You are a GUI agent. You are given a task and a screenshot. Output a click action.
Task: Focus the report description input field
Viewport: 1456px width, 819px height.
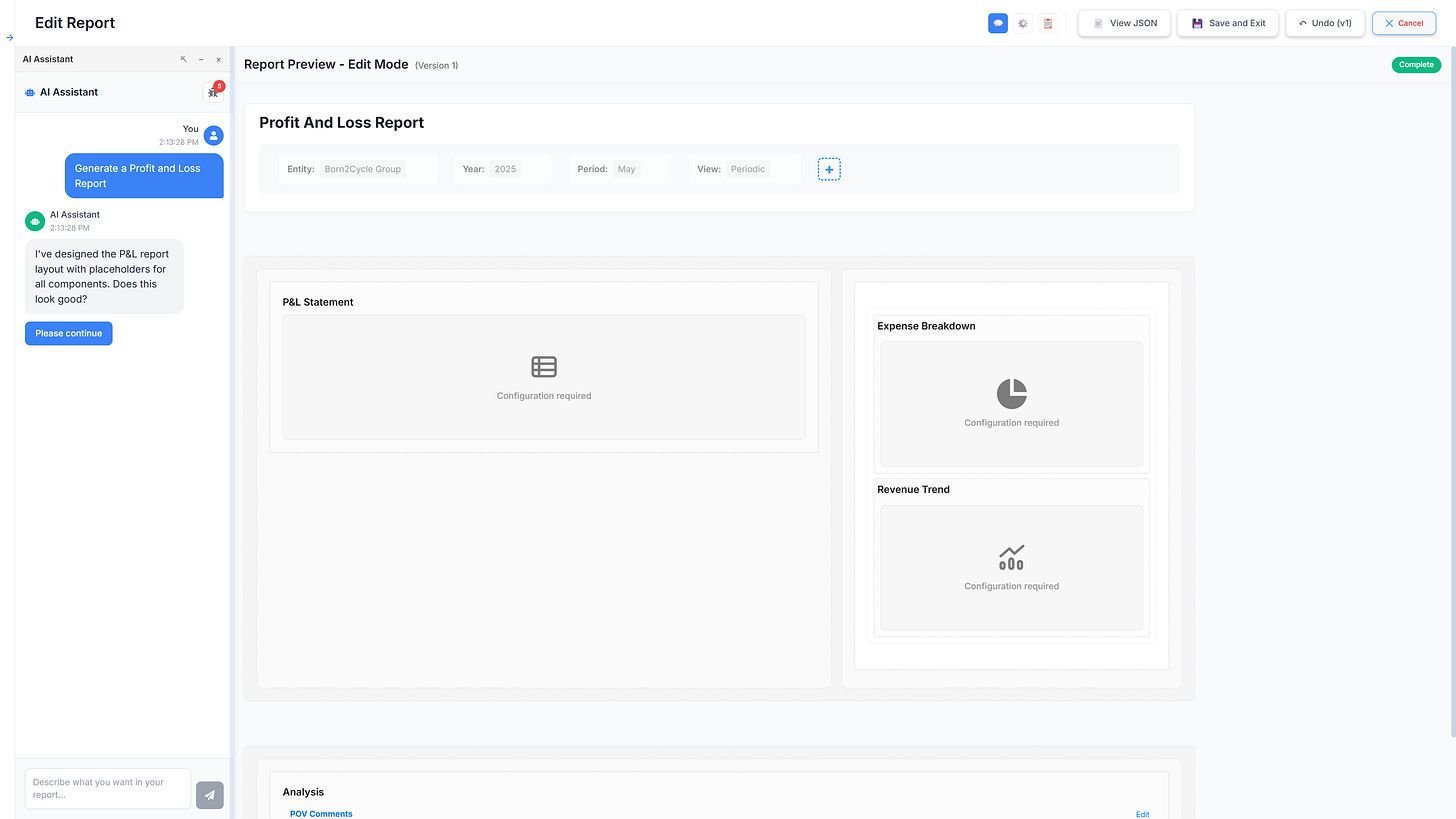(107, 788)
